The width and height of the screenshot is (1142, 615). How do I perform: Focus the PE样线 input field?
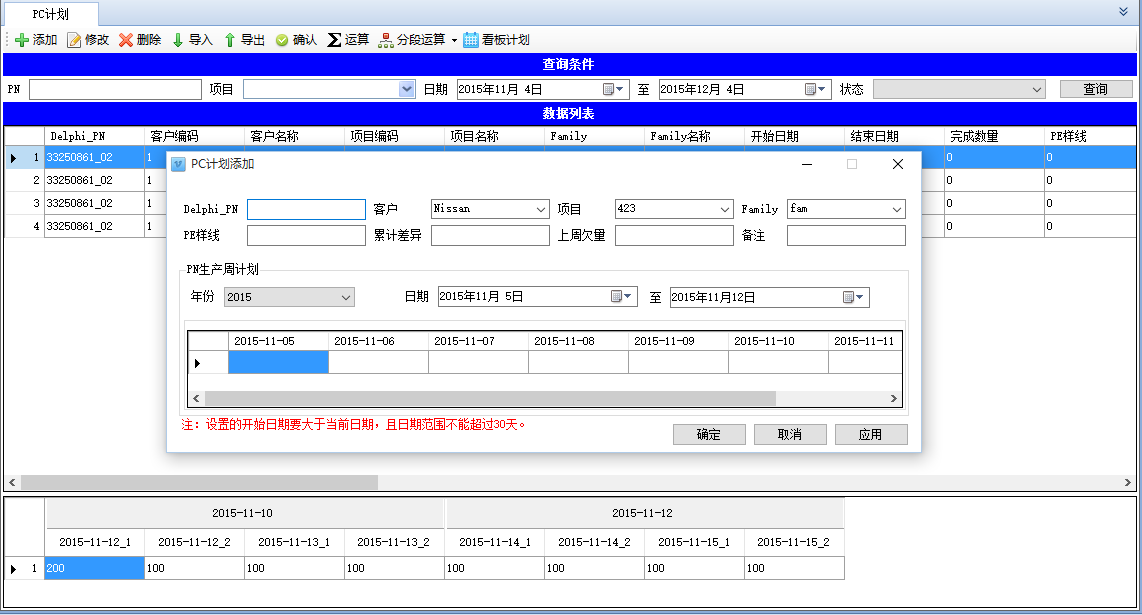(307, 236)
